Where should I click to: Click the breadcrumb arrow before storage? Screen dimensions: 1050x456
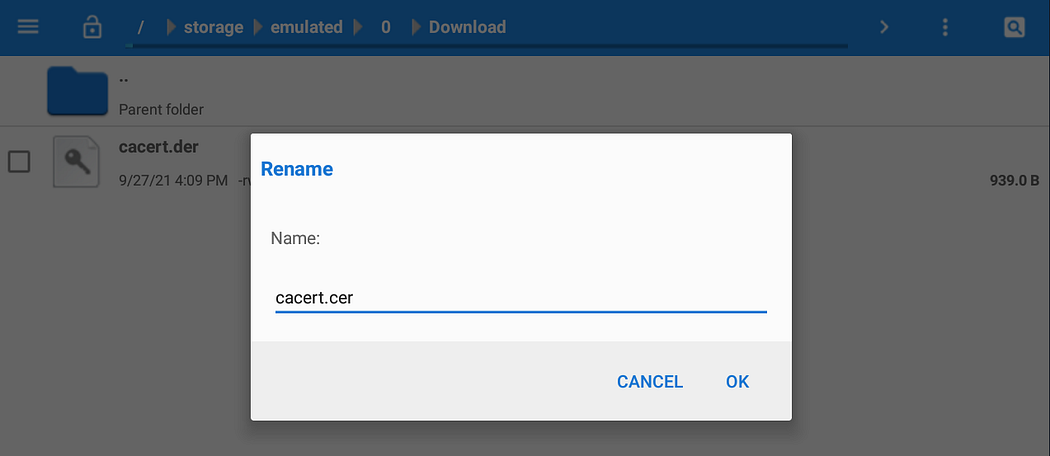click(170, 27)
